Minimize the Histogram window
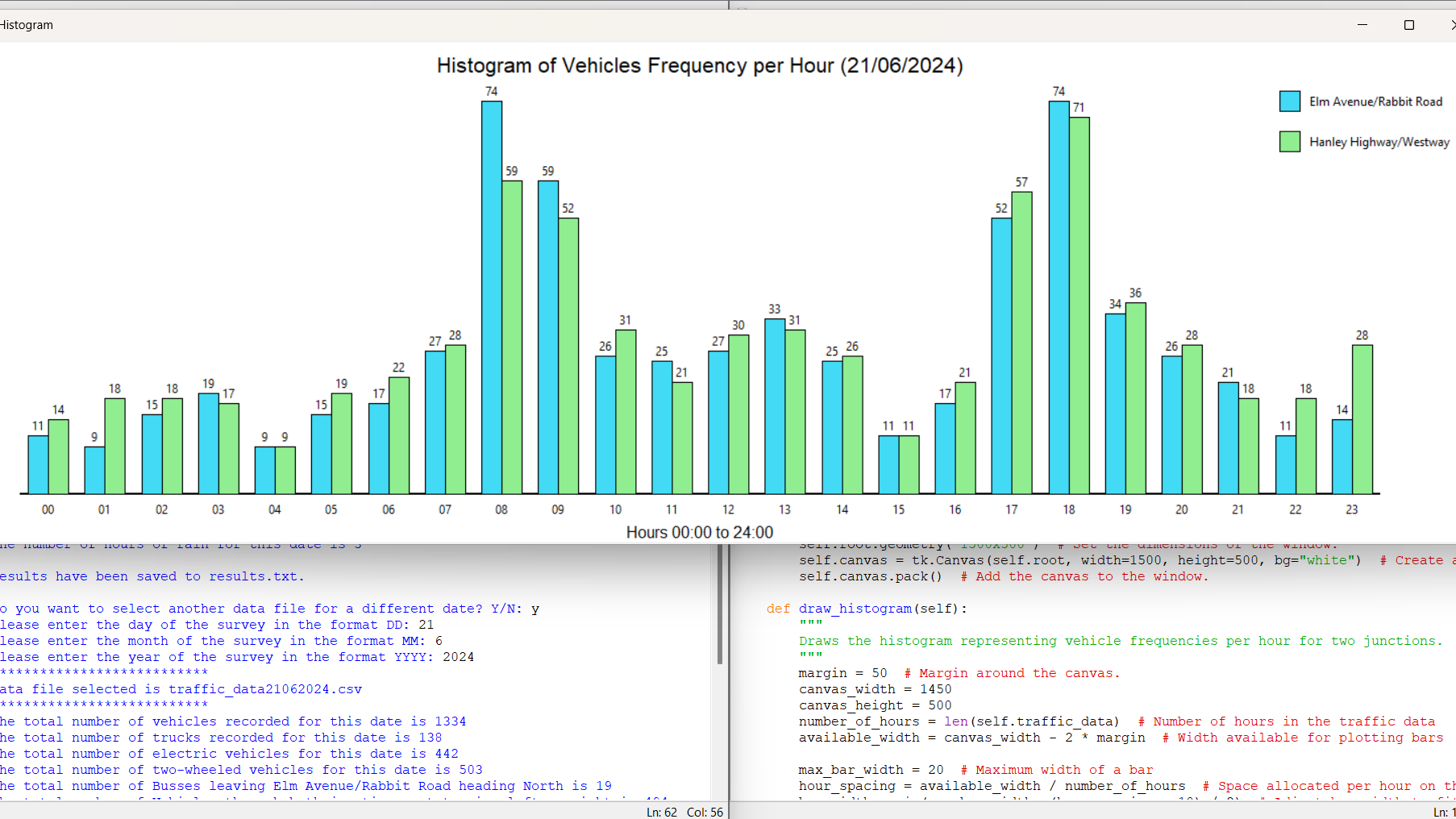1456x819 pixels. pos(1362,25)
